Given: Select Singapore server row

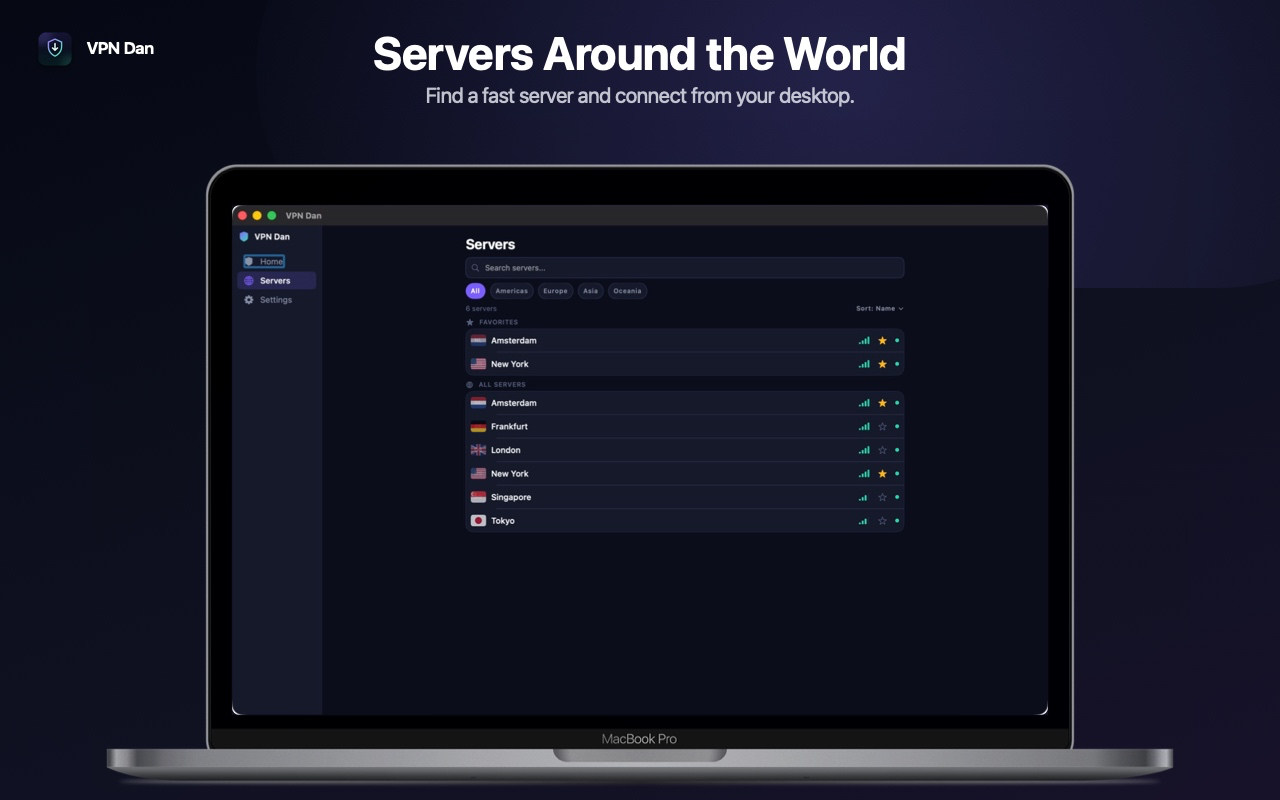Looking at the screenshot, I should [x=685, y=497].
